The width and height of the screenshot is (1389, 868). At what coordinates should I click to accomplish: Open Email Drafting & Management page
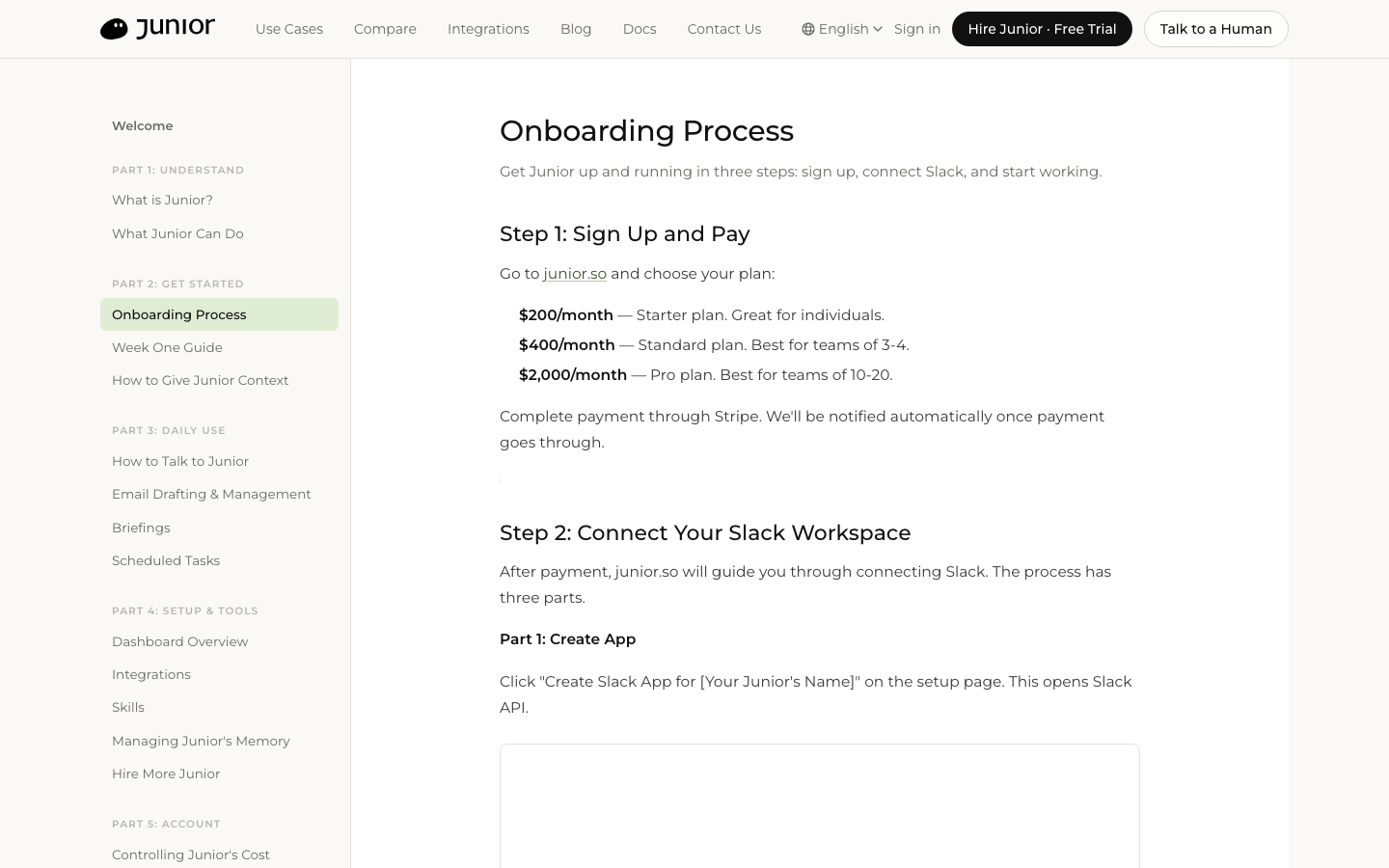211,494
